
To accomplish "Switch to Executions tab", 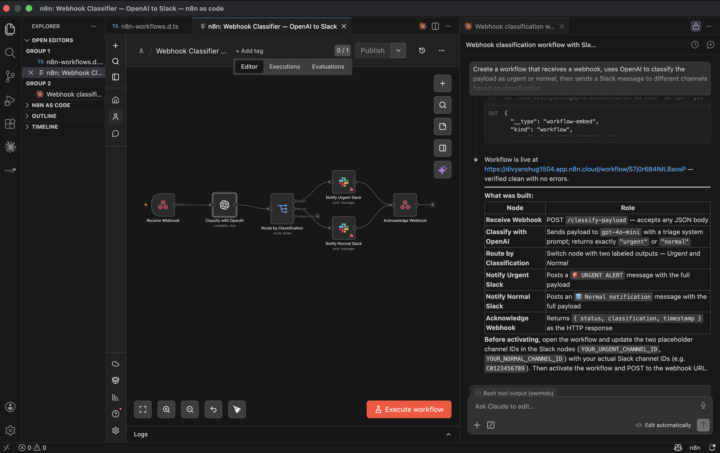I will click(284, 67).
